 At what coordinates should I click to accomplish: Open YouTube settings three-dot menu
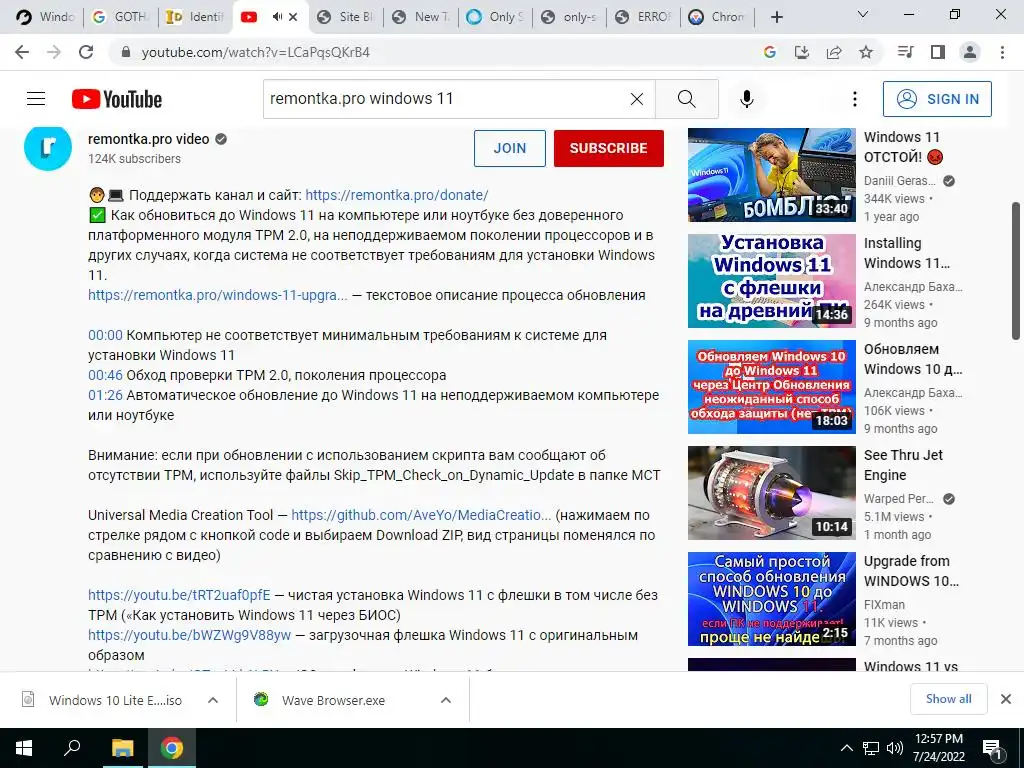click(x=854, y=99)
